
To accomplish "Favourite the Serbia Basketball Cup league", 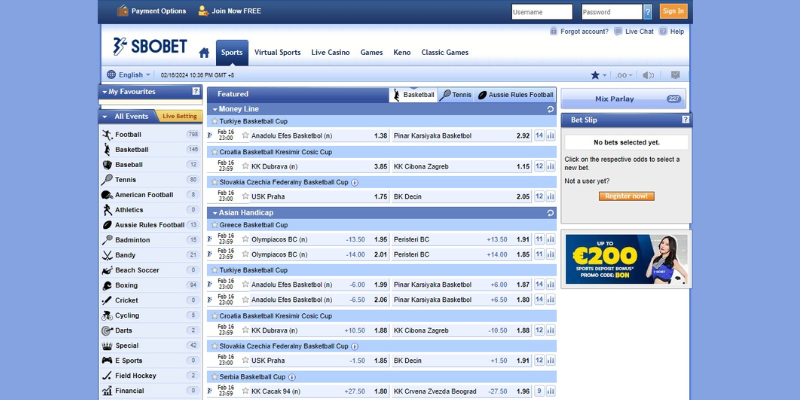I will (214, 377).
